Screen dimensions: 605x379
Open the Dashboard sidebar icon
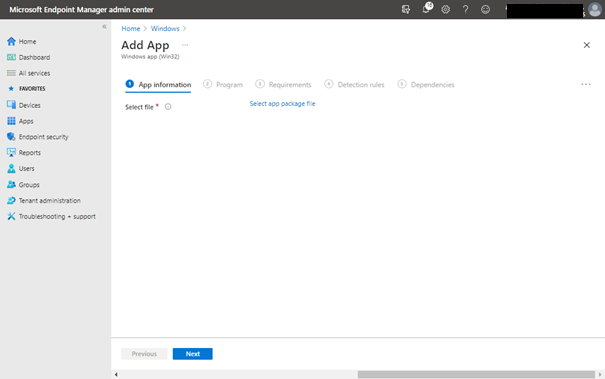click(11, 57)
